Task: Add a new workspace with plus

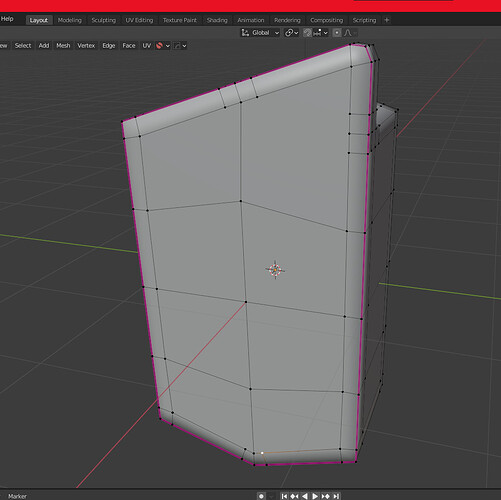Action: pyautogui.click(x=387, y=20)
